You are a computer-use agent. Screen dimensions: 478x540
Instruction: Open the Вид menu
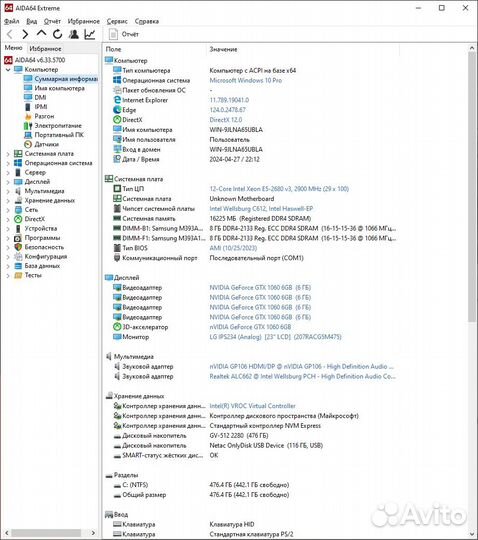point(32,21)
